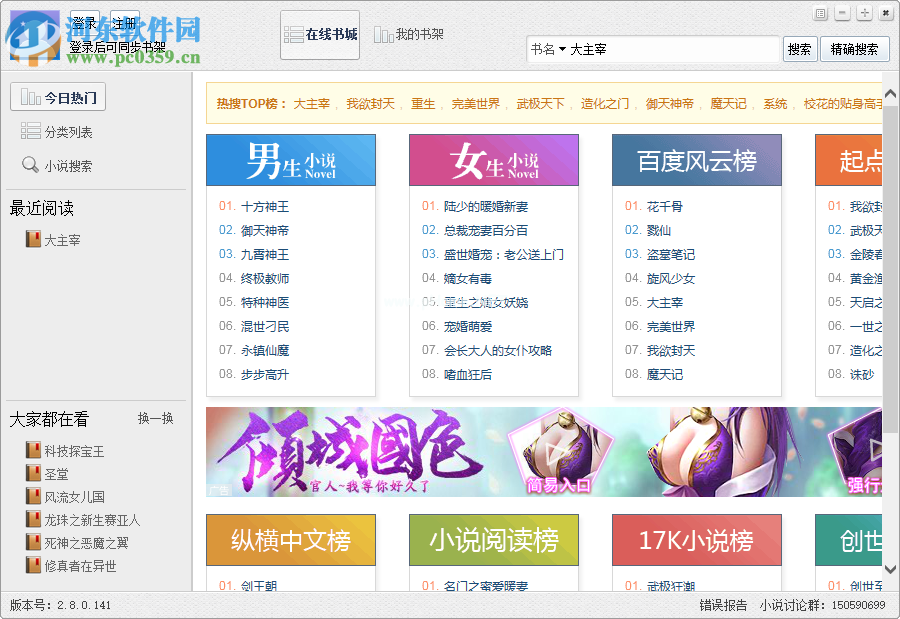The height and width of the screenshot is (619, 900).
Task: Open the 小说搜索 magnifier icon
Action: 32,164
